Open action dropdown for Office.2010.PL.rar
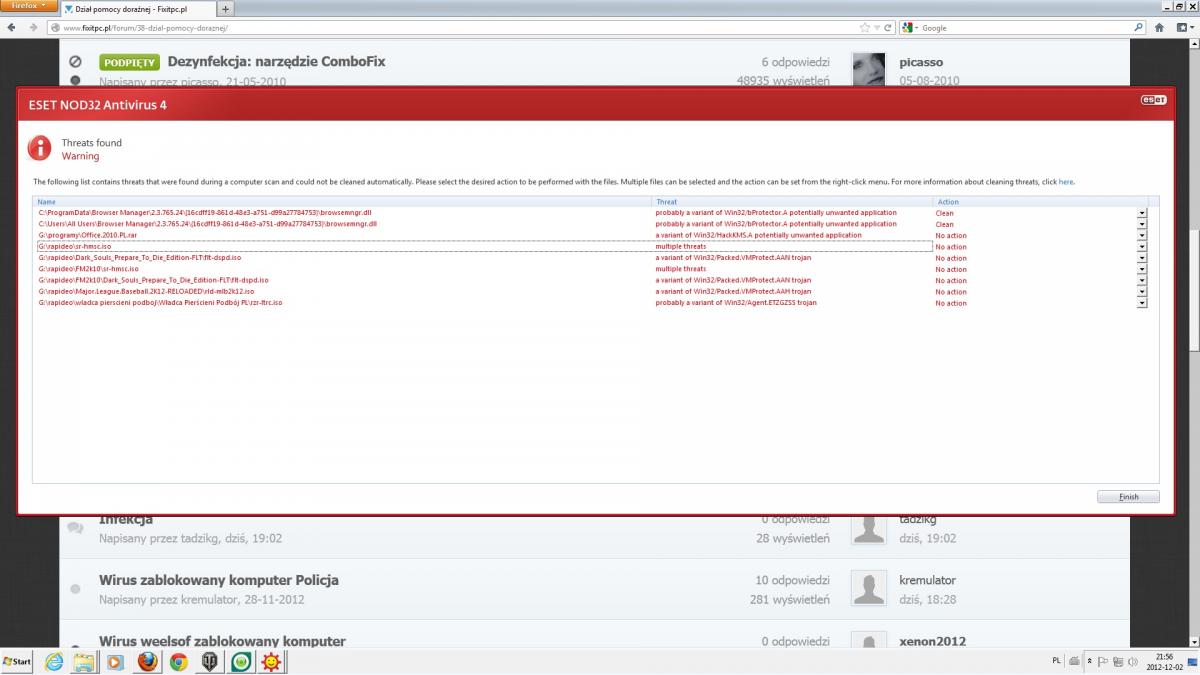The height and width of the screenshot is (675, 1200). click(x=1141, y=235)
